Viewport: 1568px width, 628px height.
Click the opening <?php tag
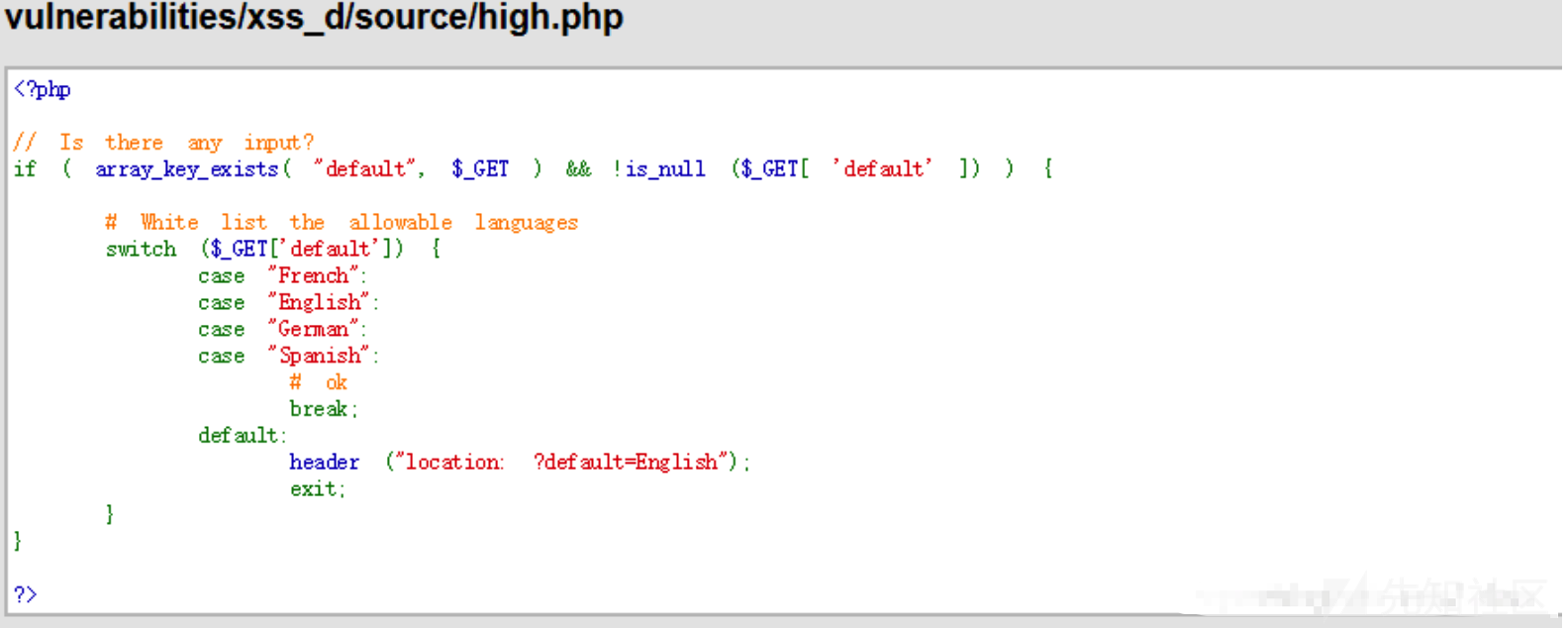[43, 89]
